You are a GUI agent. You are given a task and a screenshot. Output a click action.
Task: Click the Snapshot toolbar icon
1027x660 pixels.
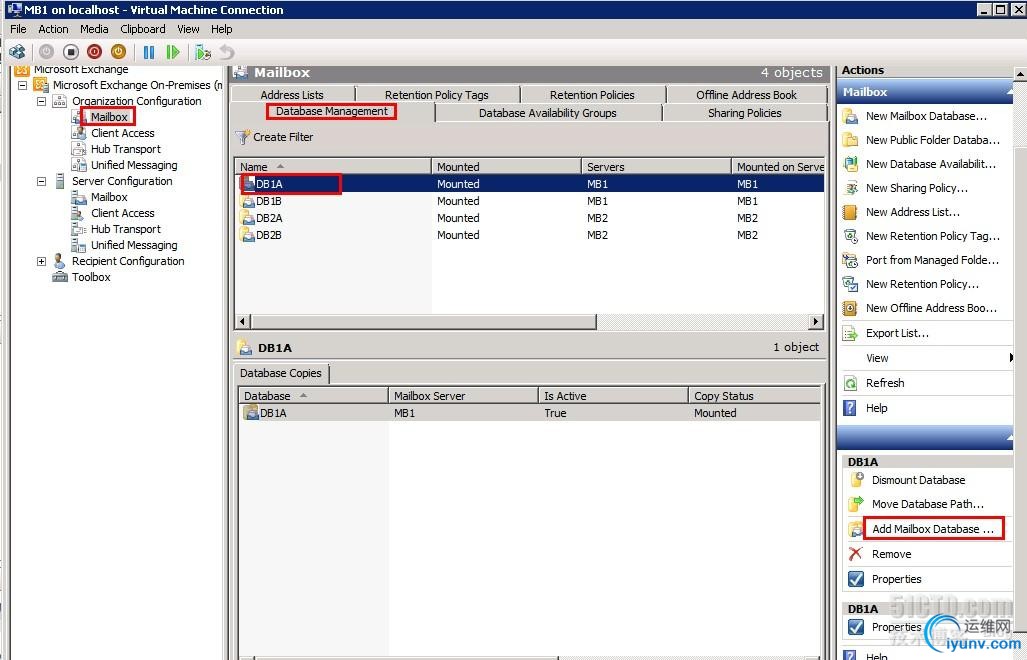(x=203, y=52)
